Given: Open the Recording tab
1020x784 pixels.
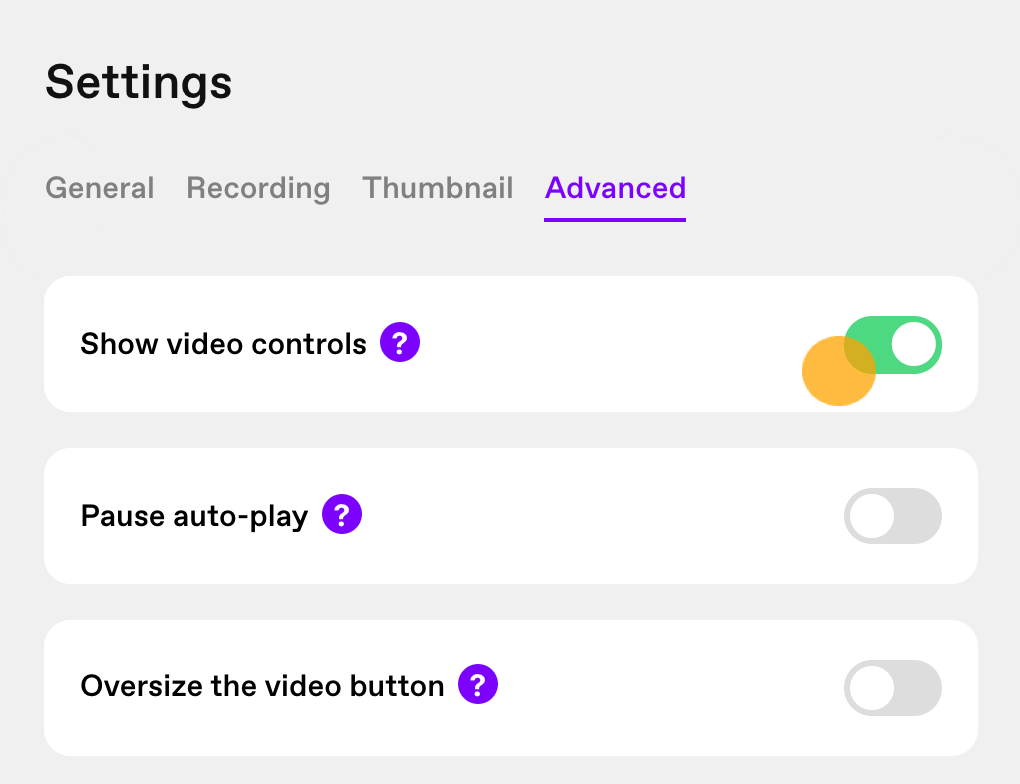Looking at the screenshot, I should [x=258, y=188].
